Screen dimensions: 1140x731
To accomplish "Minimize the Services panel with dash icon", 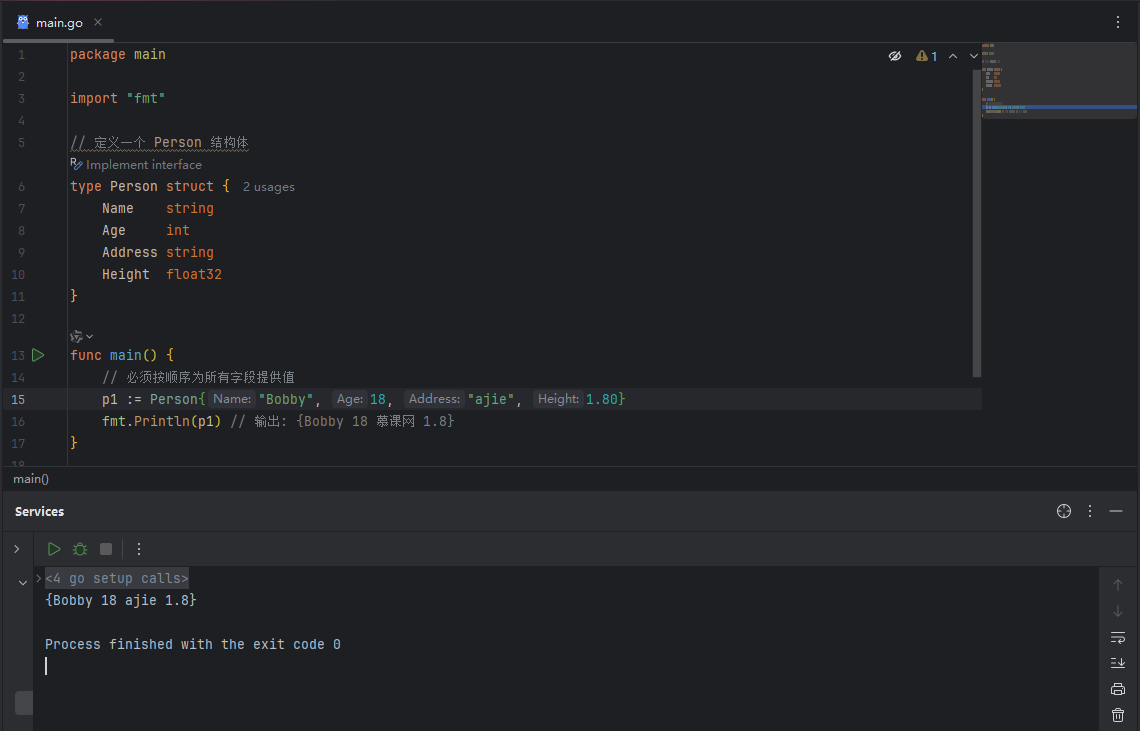I will pos(1116,511).
